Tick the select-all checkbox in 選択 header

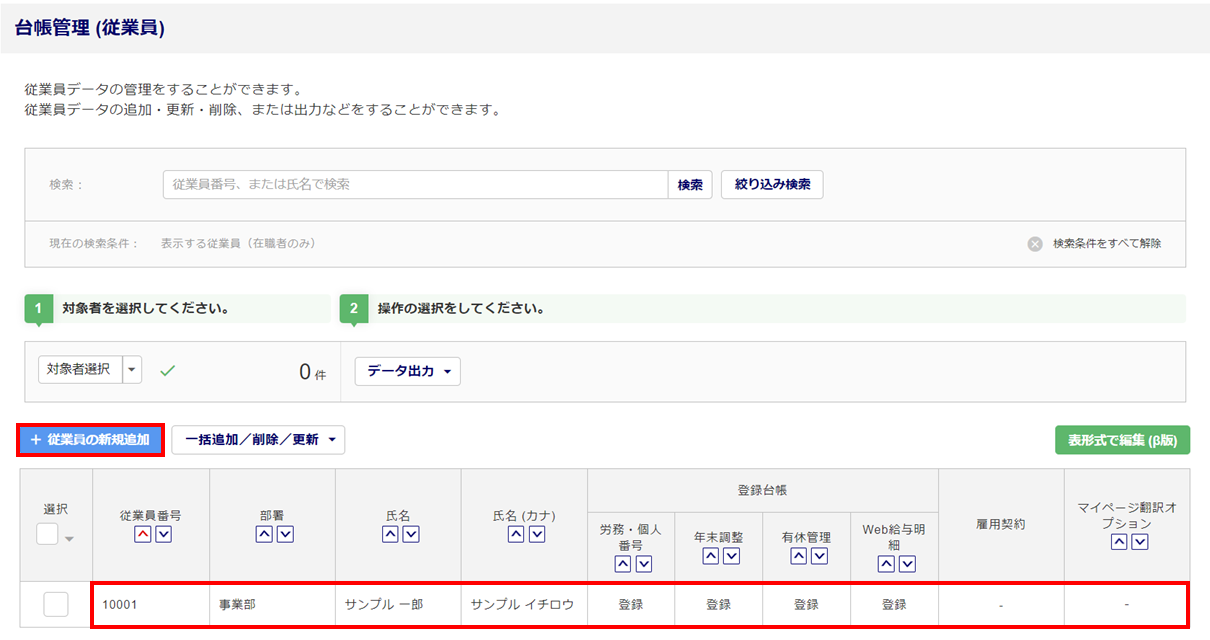pyautogui.click(x=47, y=534)
